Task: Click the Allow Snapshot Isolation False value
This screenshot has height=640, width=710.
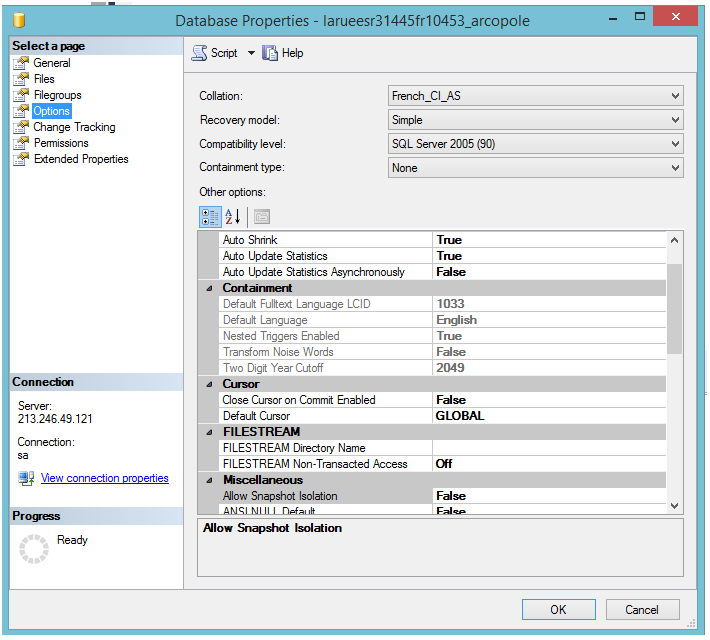Action: click(x=549, y=496)
